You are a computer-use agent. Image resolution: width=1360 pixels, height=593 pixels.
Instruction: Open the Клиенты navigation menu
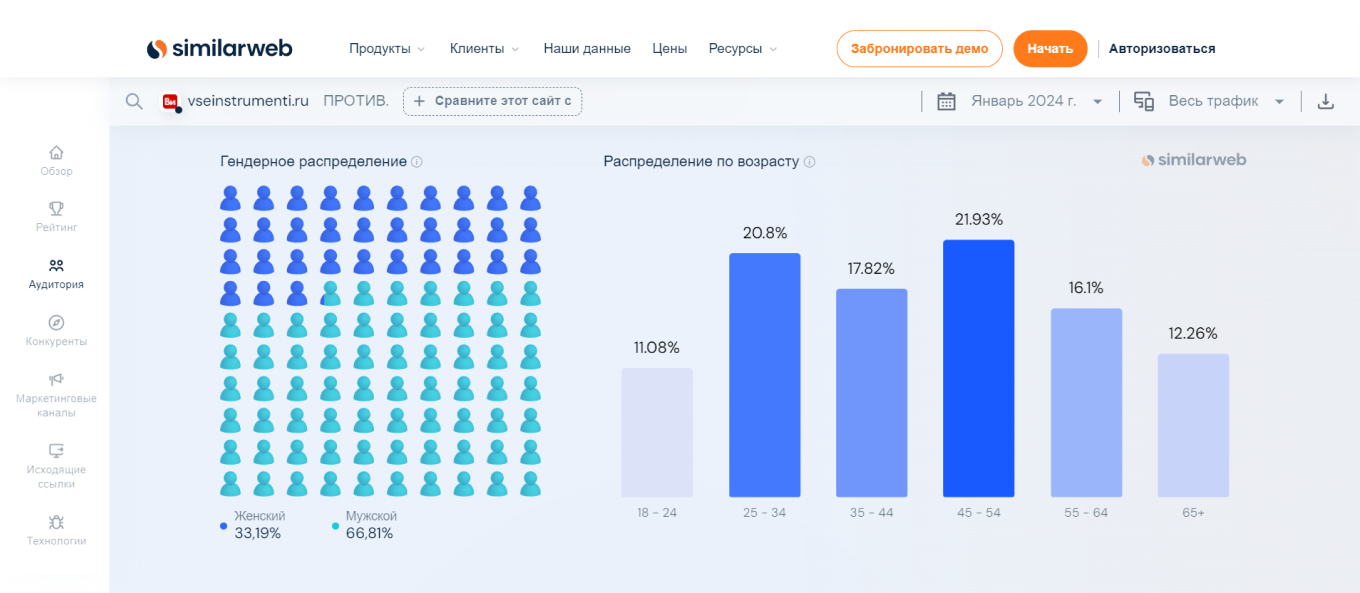point(484,49)
